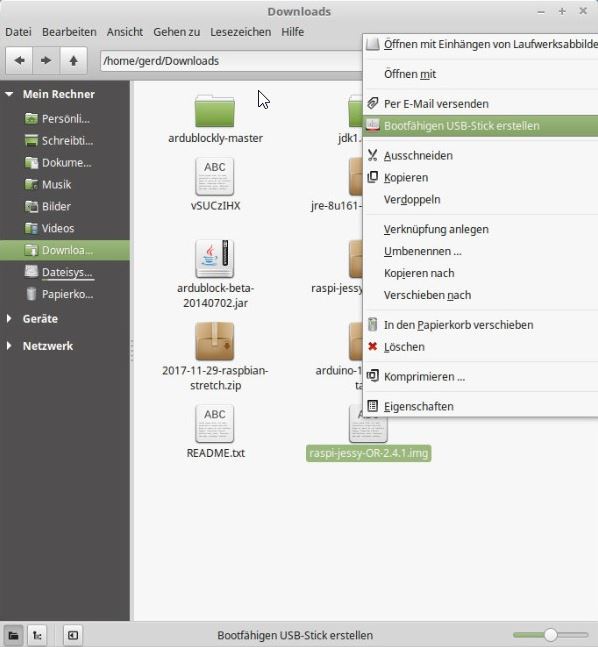Click the /home/gerd/Downloads path field
Screen dimensions: 598x647
(x=231, y=61)
